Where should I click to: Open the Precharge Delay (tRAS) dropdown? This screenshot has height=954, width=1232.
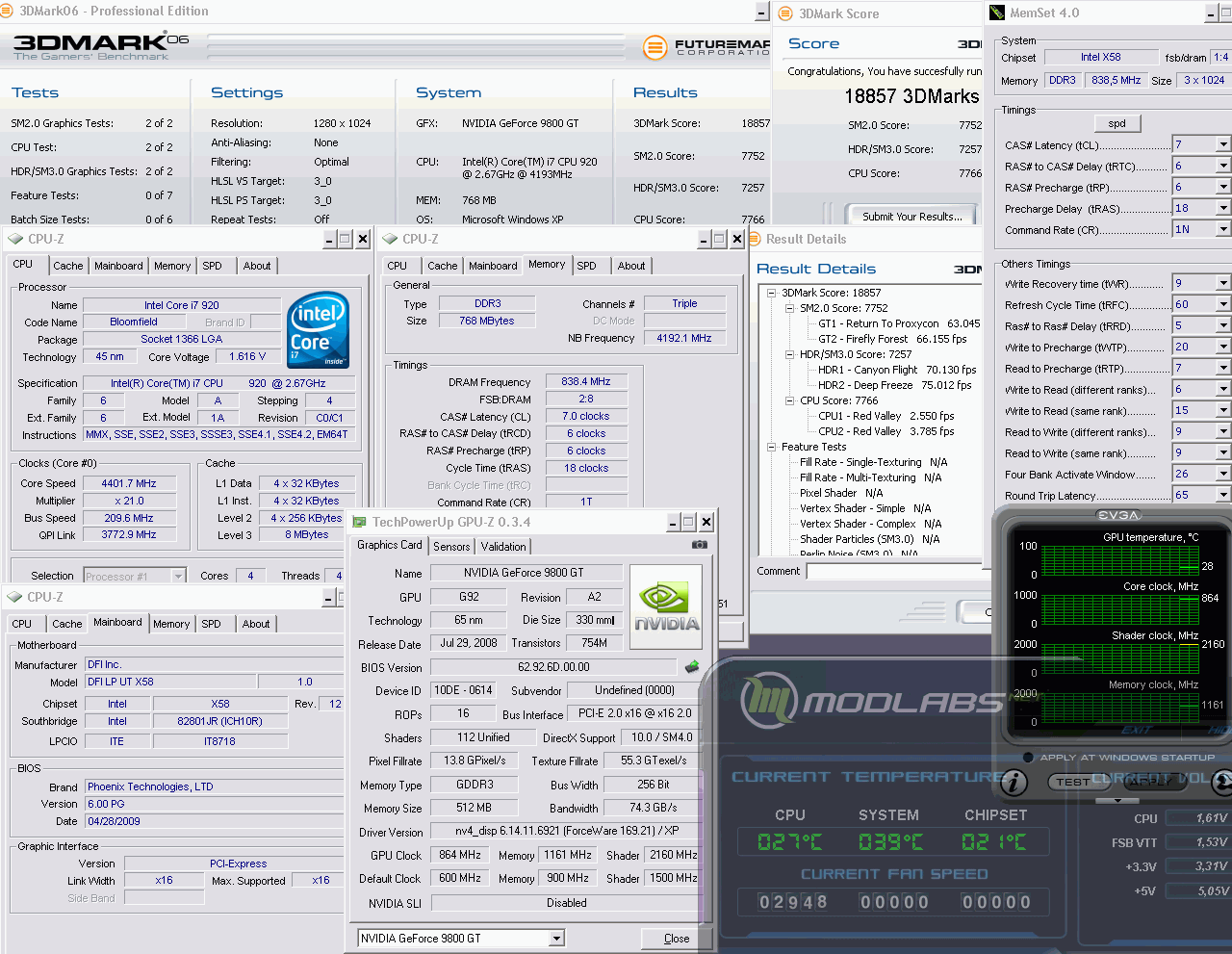click(x=1223, y=208)
